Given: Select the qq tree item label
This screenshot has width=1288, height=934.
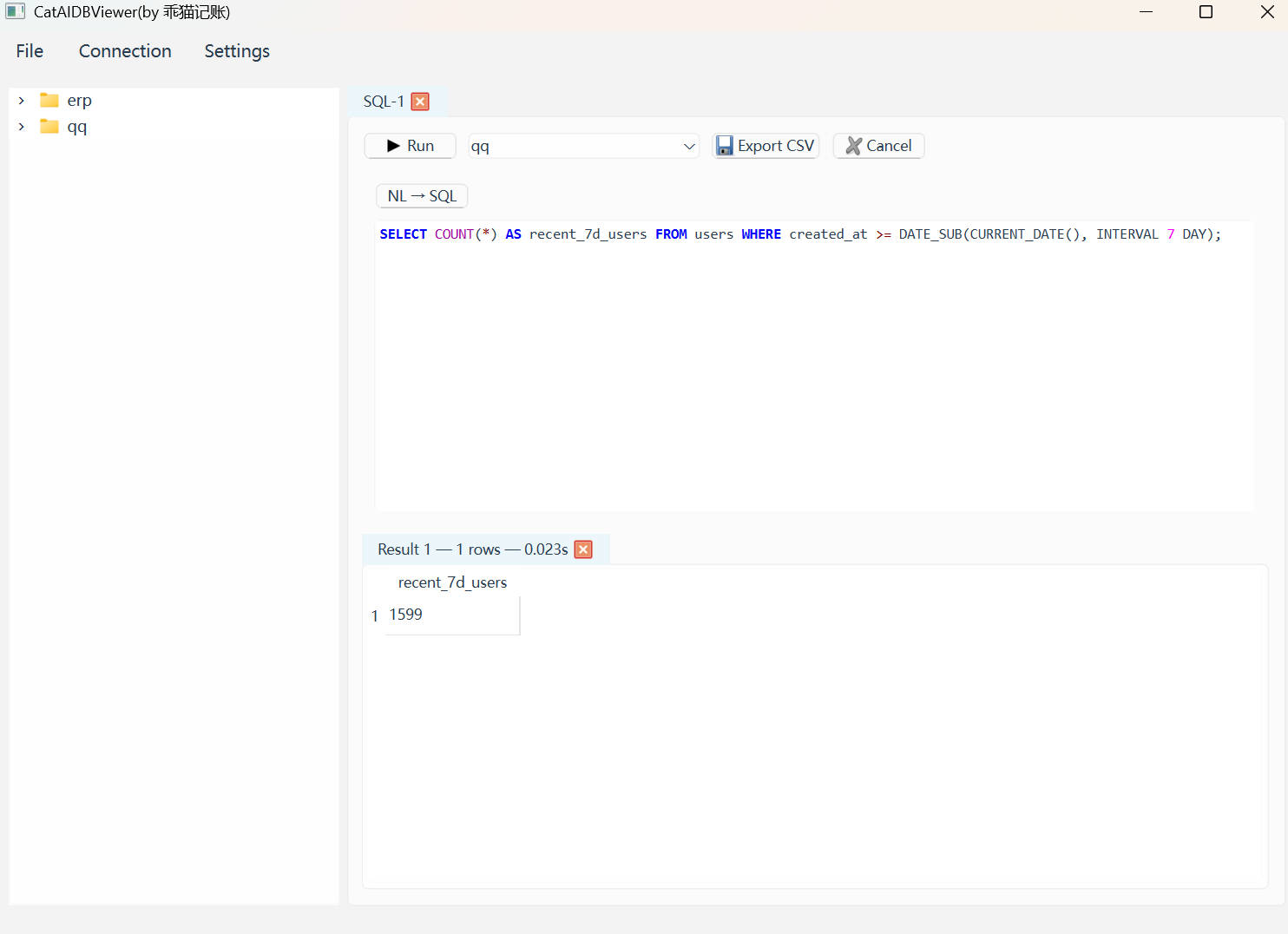Looking at the screenshot, I should click(77, 127).
